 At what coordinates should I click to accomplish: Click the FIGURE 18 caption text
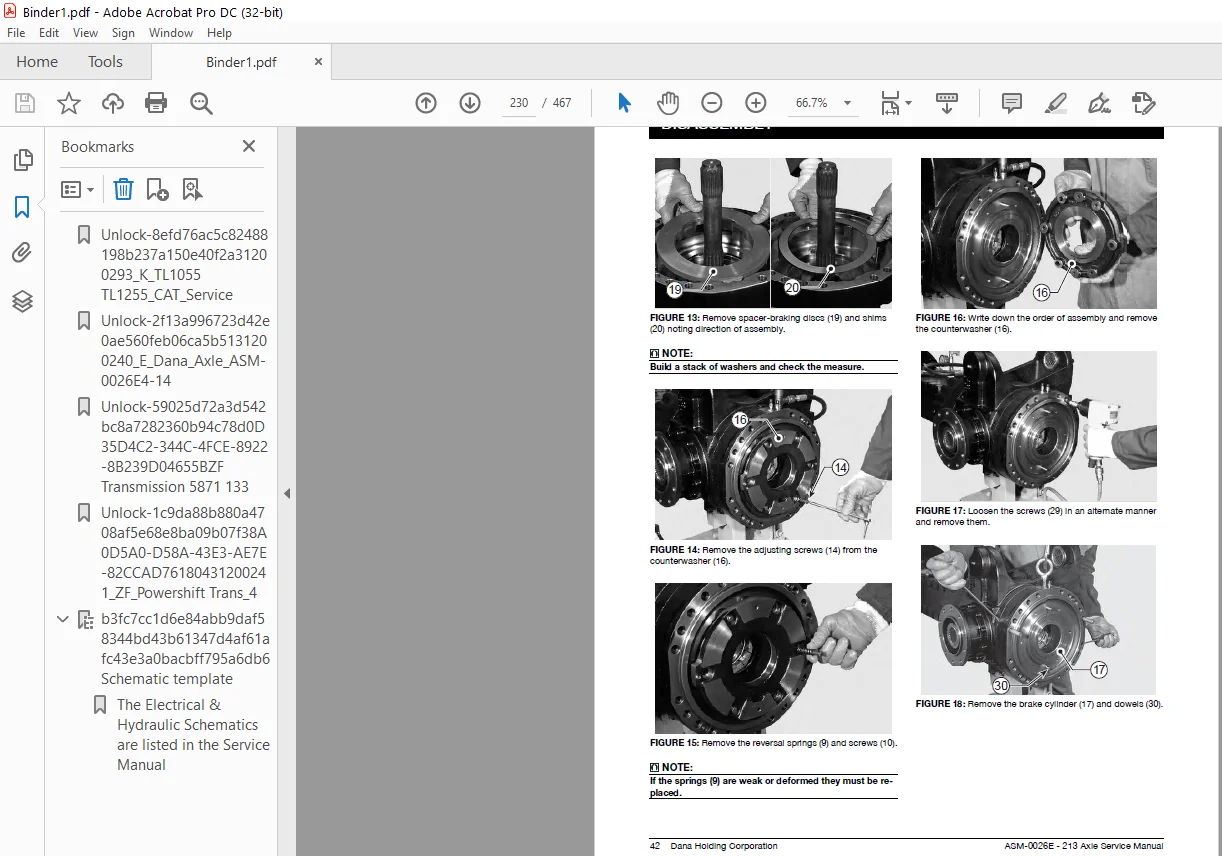1039,704
